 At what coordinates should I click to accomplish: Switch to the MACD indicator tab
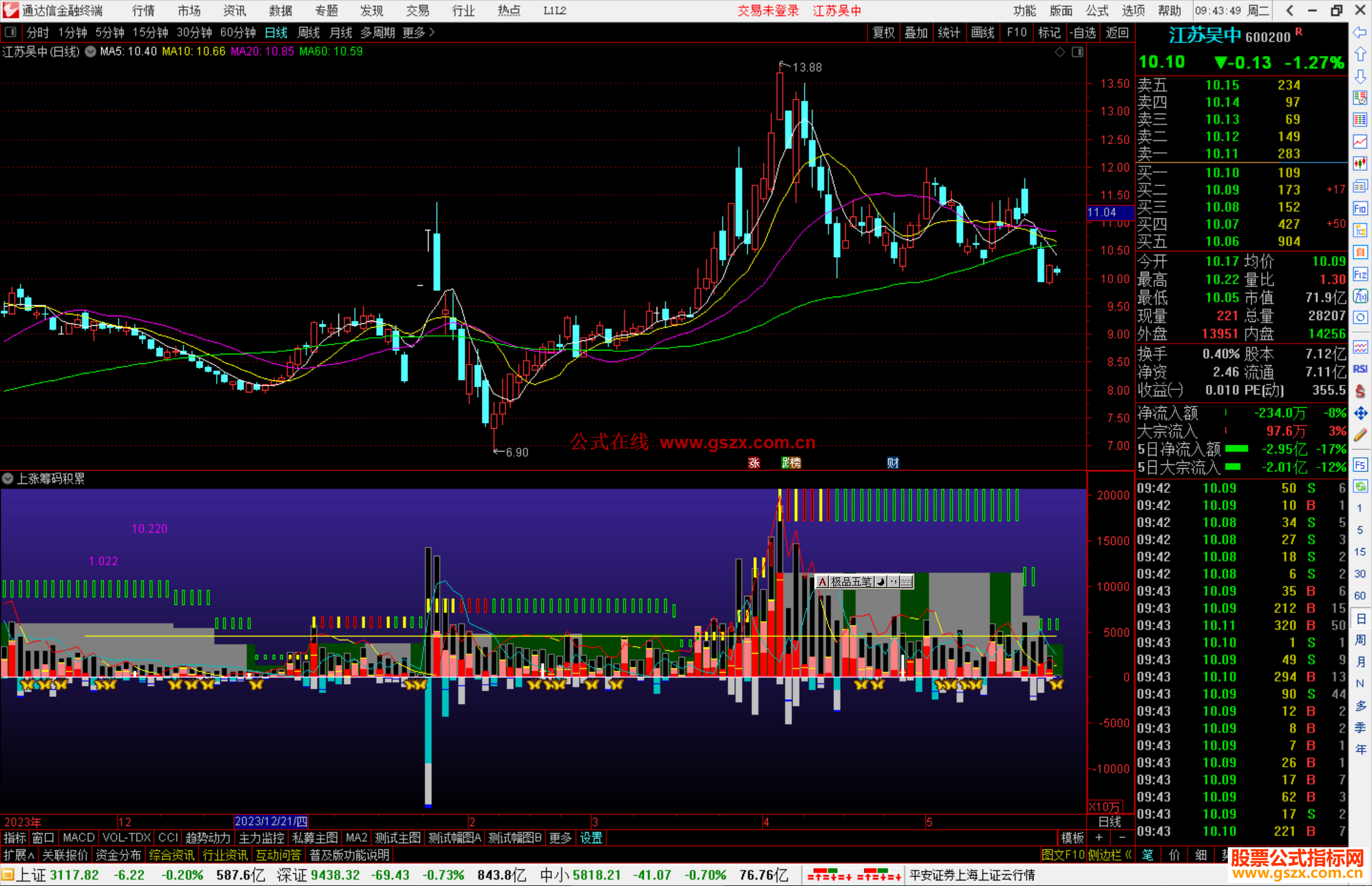(x=79, y=838)
